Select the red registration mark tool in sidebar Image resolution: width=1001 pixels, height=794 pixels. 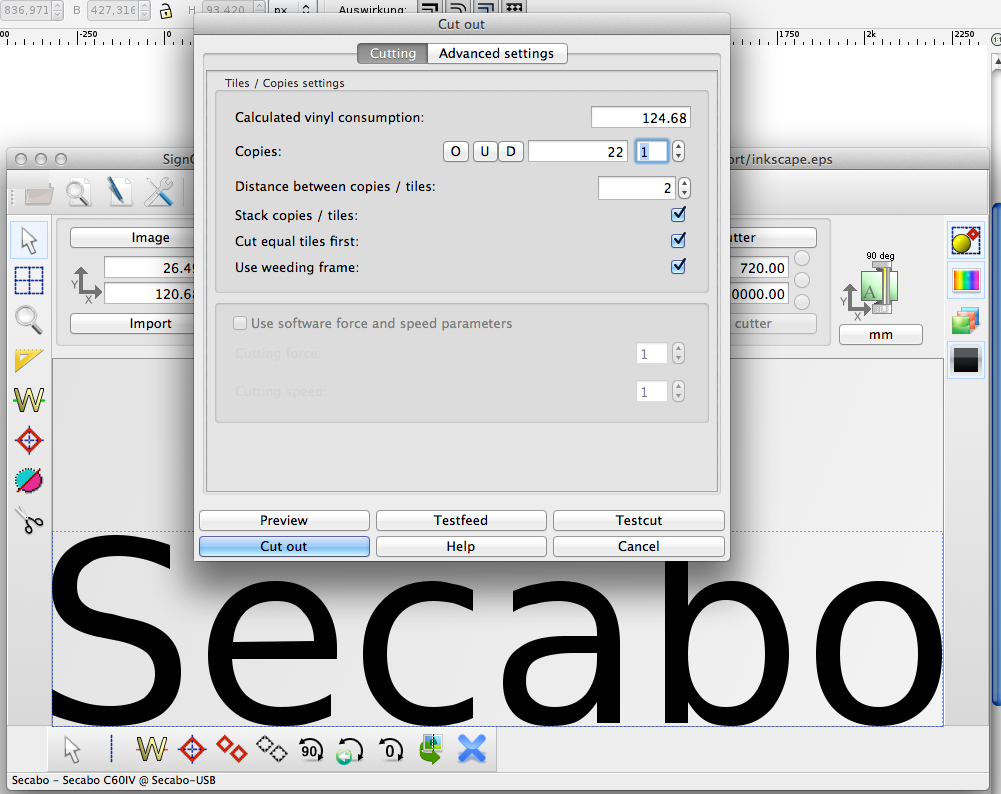[29, 440]
